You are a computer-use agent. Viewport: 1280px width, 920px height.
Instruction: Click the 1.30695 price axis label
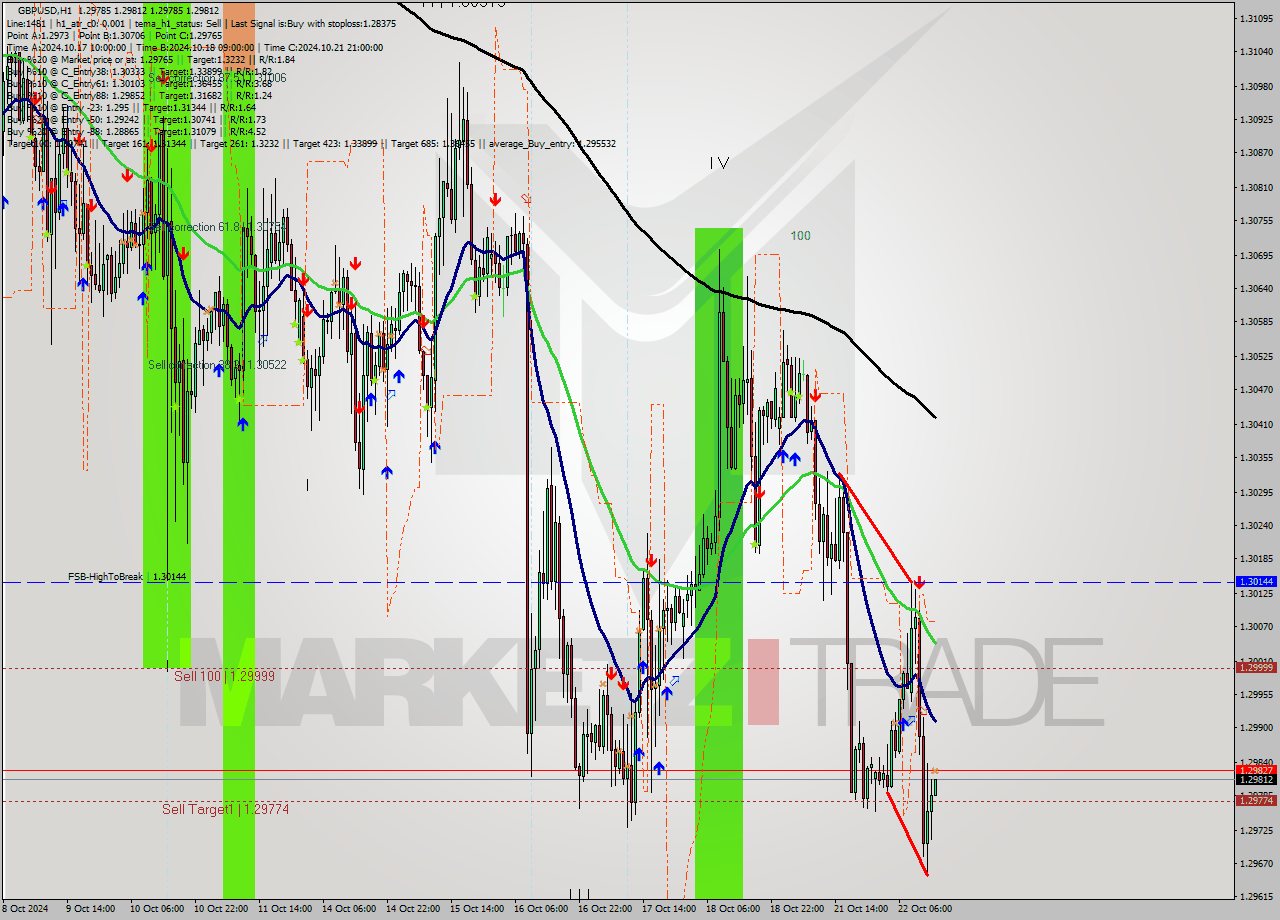tap(1255, 255)
